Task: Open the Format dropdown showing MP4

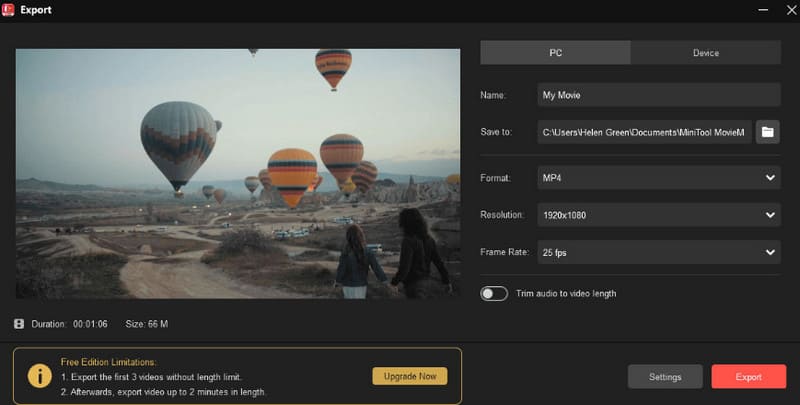Action: [658, 178]
